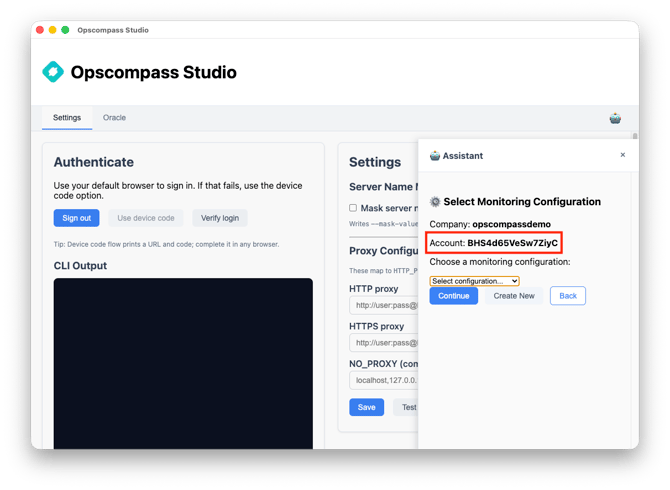Click the CLI Output heading
The image size is (670, 490).
pos(80,266)
